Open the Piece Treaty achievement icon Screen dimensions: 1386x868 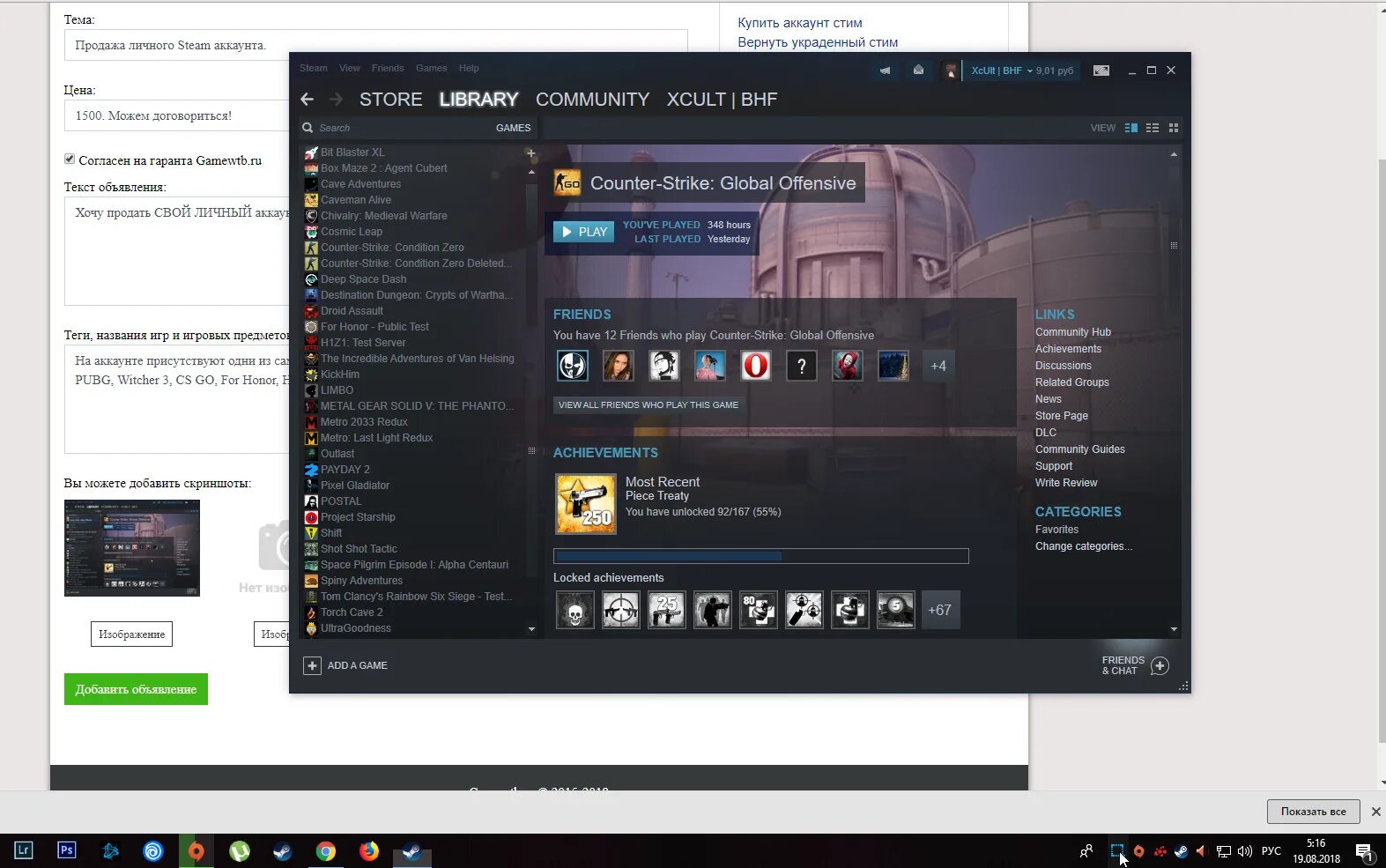586,504
